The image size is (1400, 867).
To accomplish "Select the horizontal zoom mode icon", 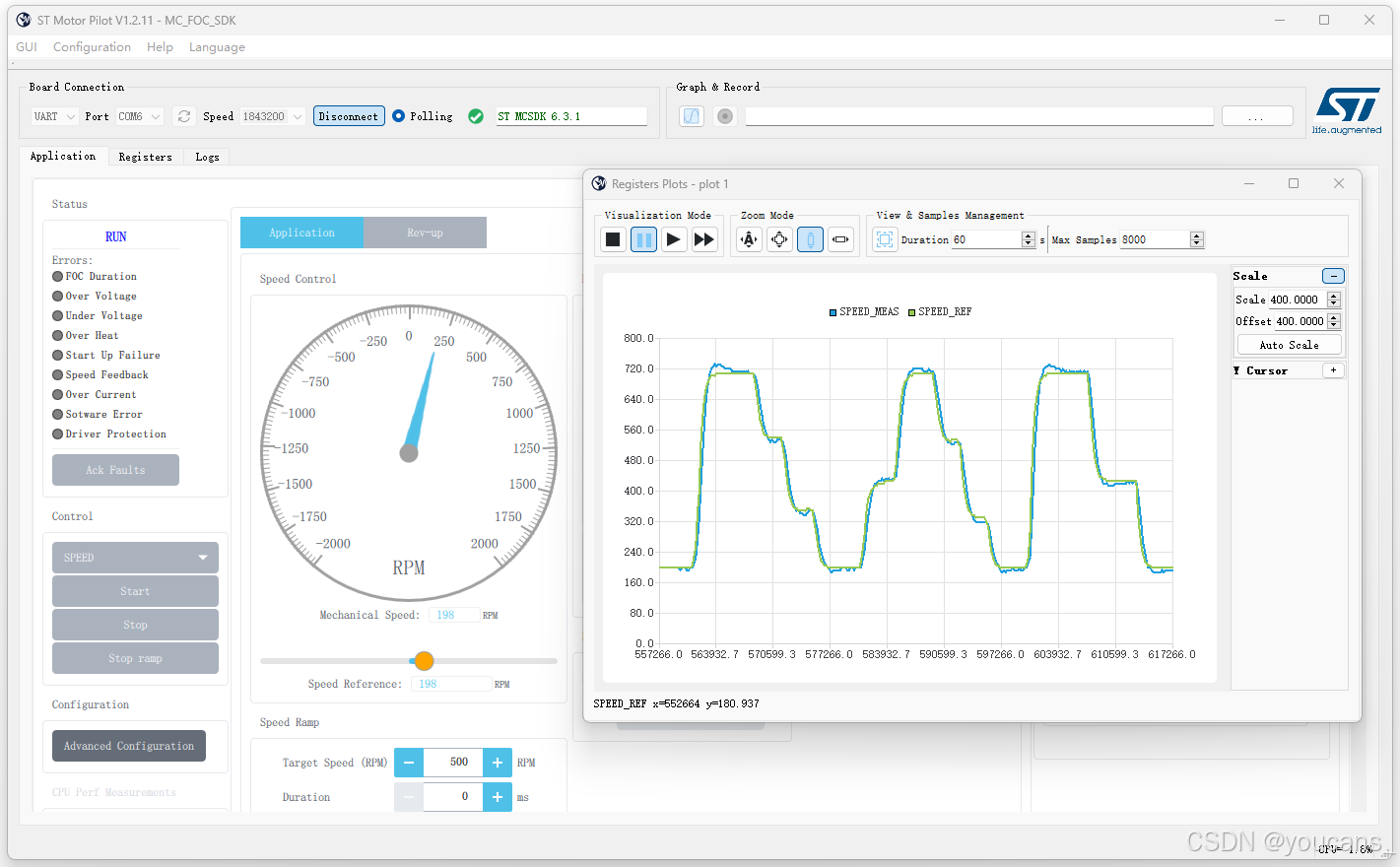I will click(x=840, y=239).
